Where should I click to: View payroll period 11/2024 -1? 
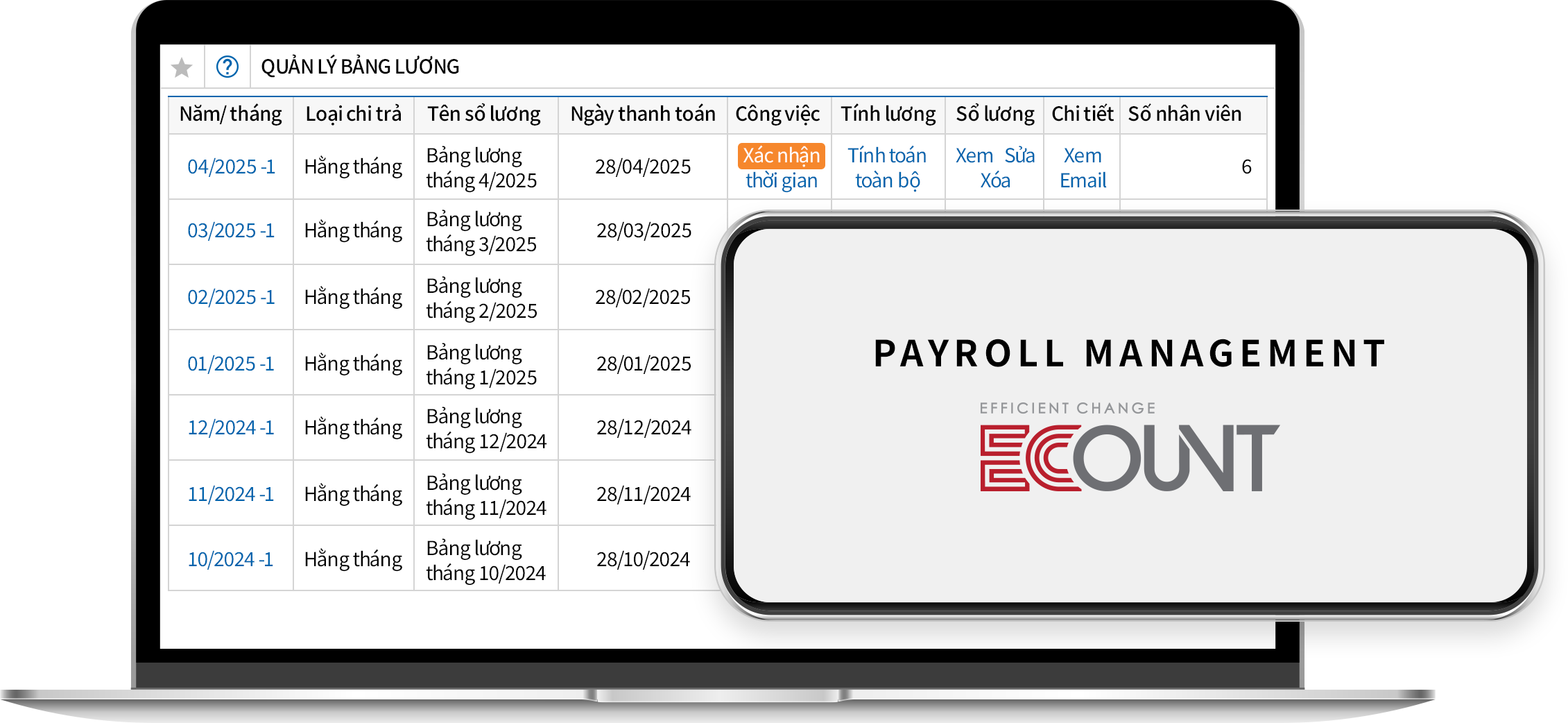coord(231,495)
